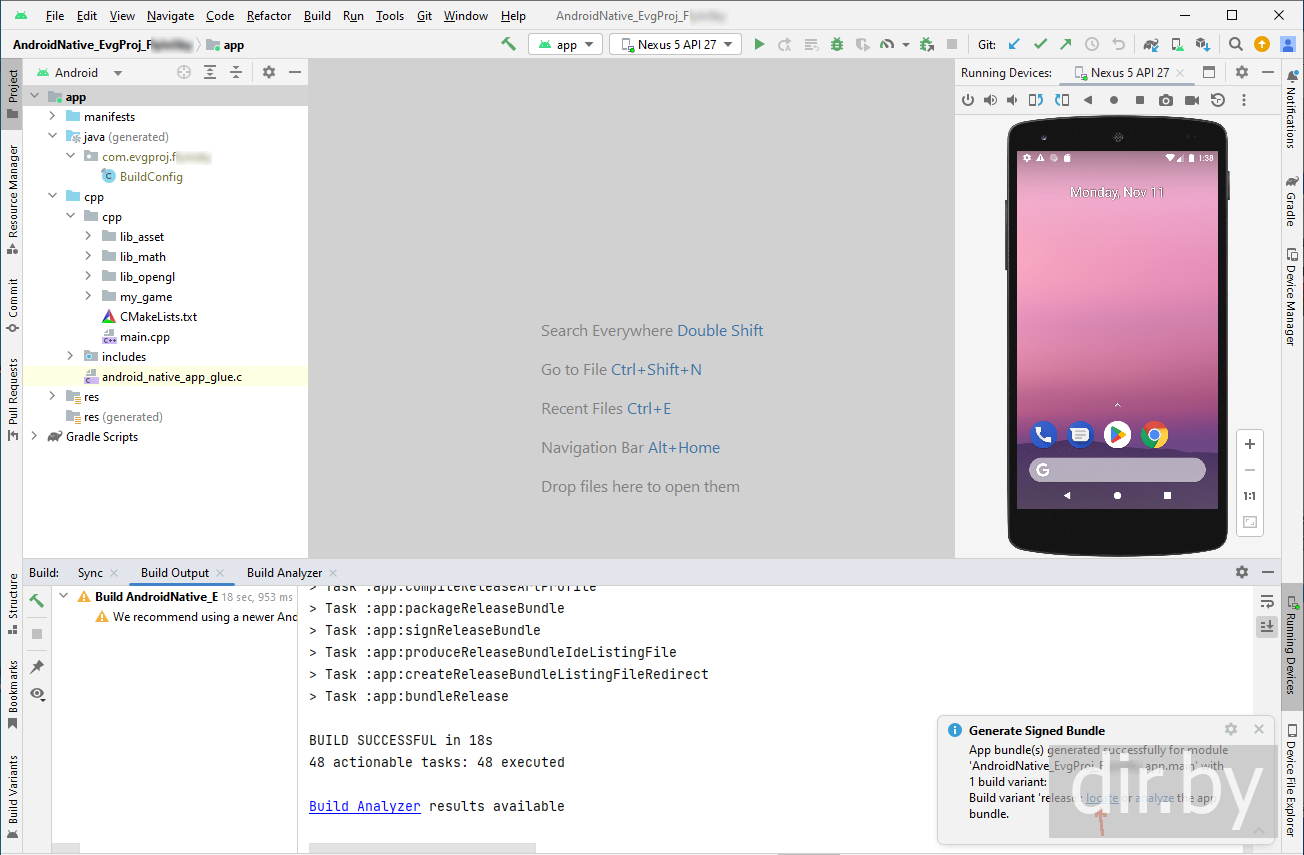The height and width of the screenshot is (855, 1304).
Task: Open the Nexus 5 API 27 device dropdown
Action: 675,45
